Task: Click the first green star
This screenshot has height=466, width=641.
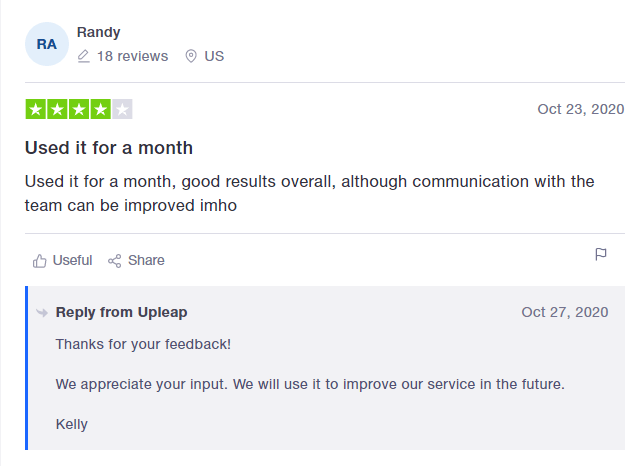Action: (x=36, y=109)
